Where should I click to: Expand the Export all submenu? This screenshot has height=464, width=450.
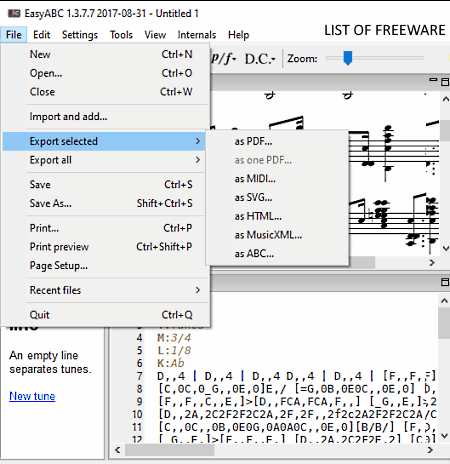click(106, 160)
